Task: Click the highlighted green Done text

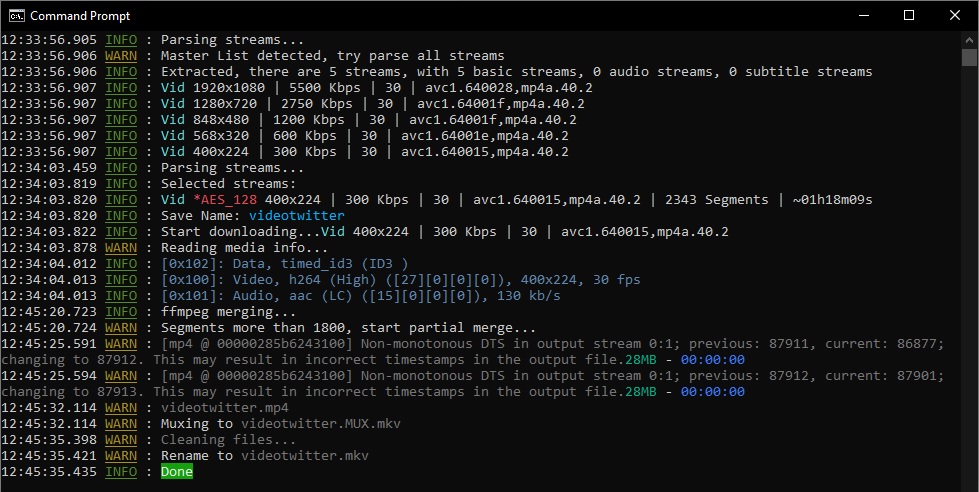Action: coord(177,471)
